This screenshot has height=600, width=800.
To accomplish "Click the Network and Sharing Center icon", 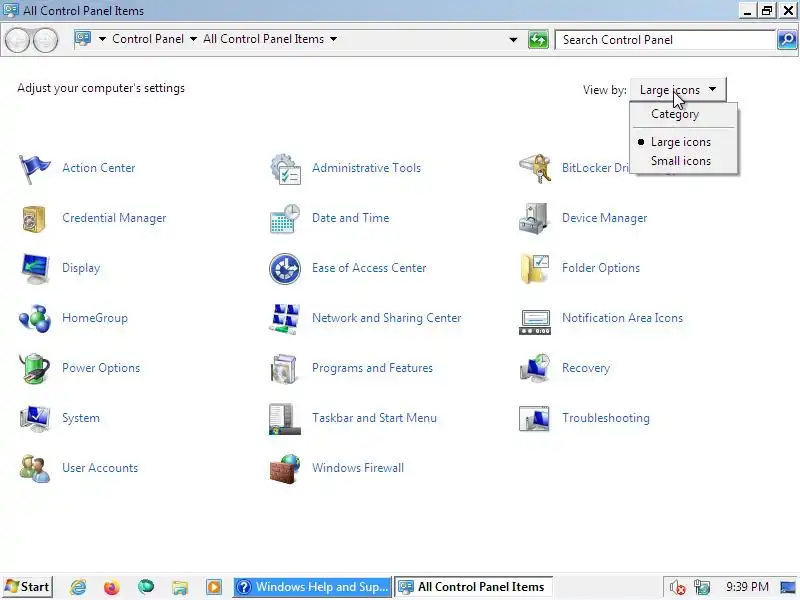I will 284,319.
